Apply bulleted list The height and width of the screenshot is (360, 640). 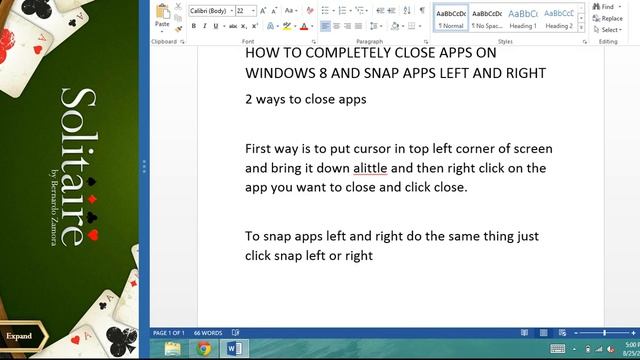click(325, 11)
